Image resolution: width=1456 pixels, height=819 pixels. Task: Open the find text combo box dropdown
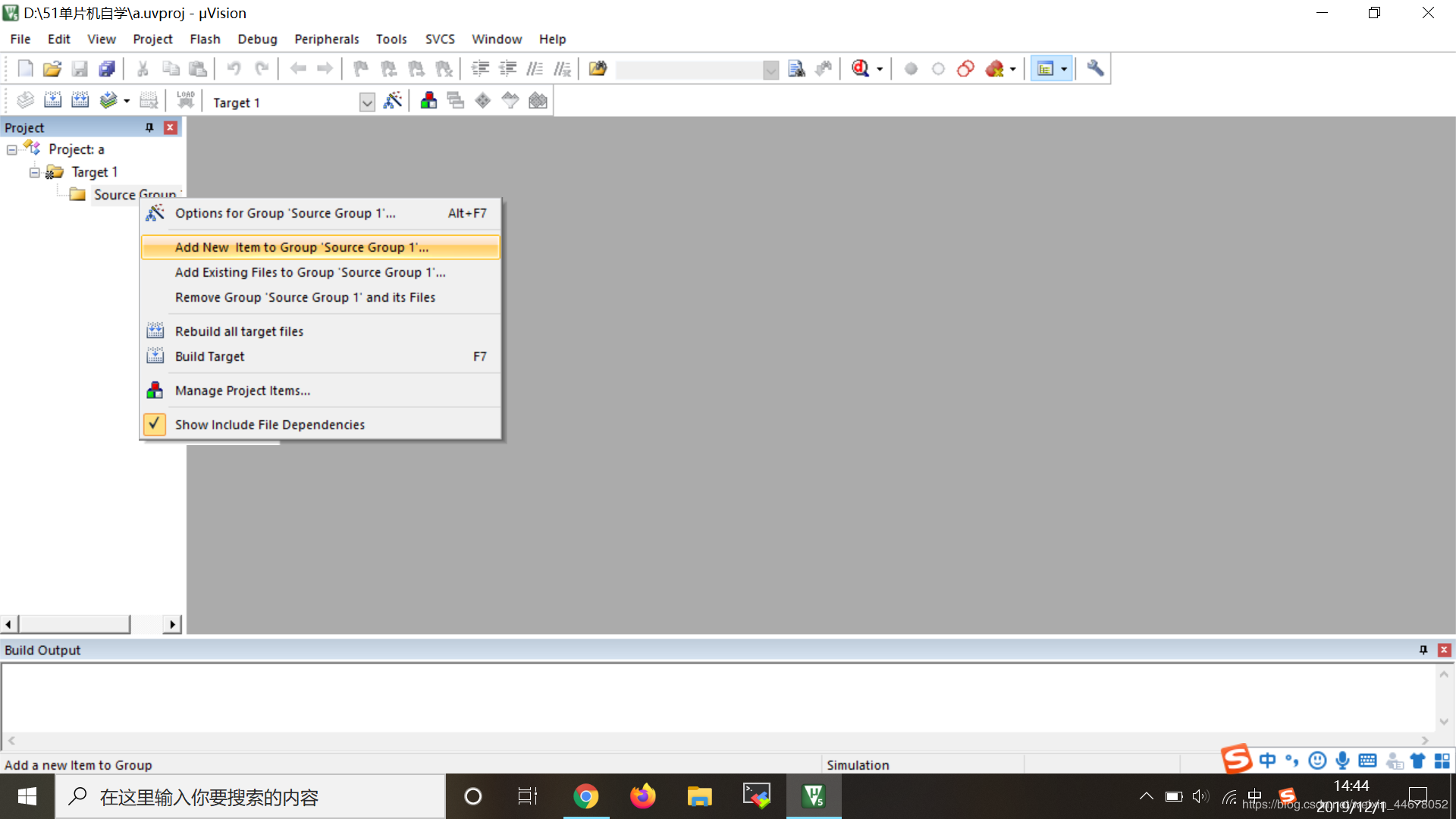pyautogui.click(x=770, y=71)
